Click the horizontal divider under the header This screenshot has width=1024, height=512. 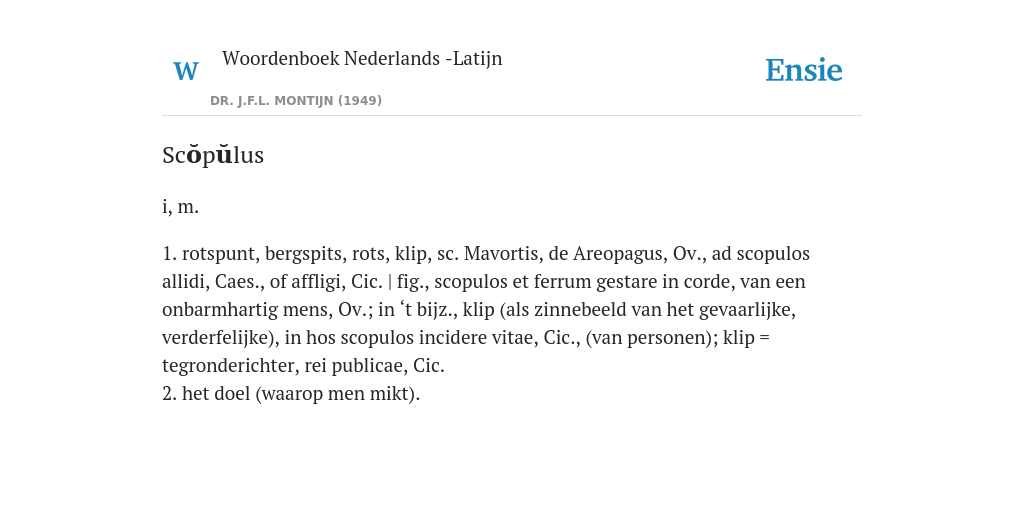pos(512,116)
